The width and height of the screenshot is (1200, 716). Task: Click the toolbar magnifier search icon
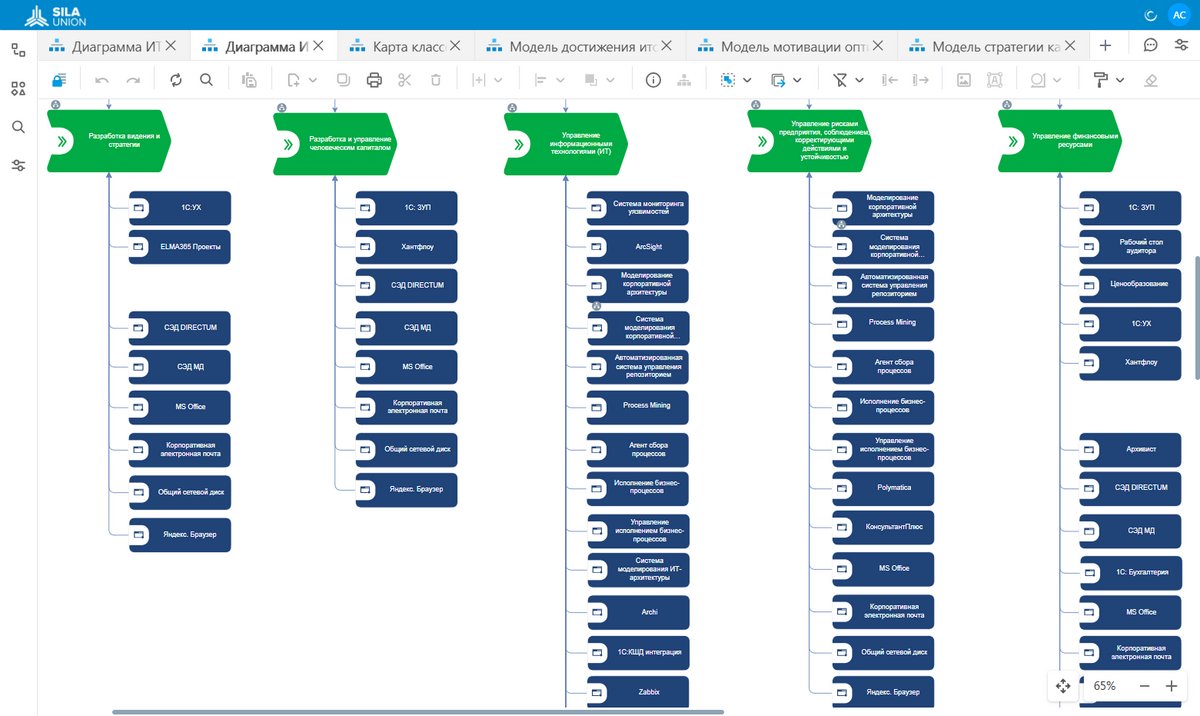pos(206,80)
